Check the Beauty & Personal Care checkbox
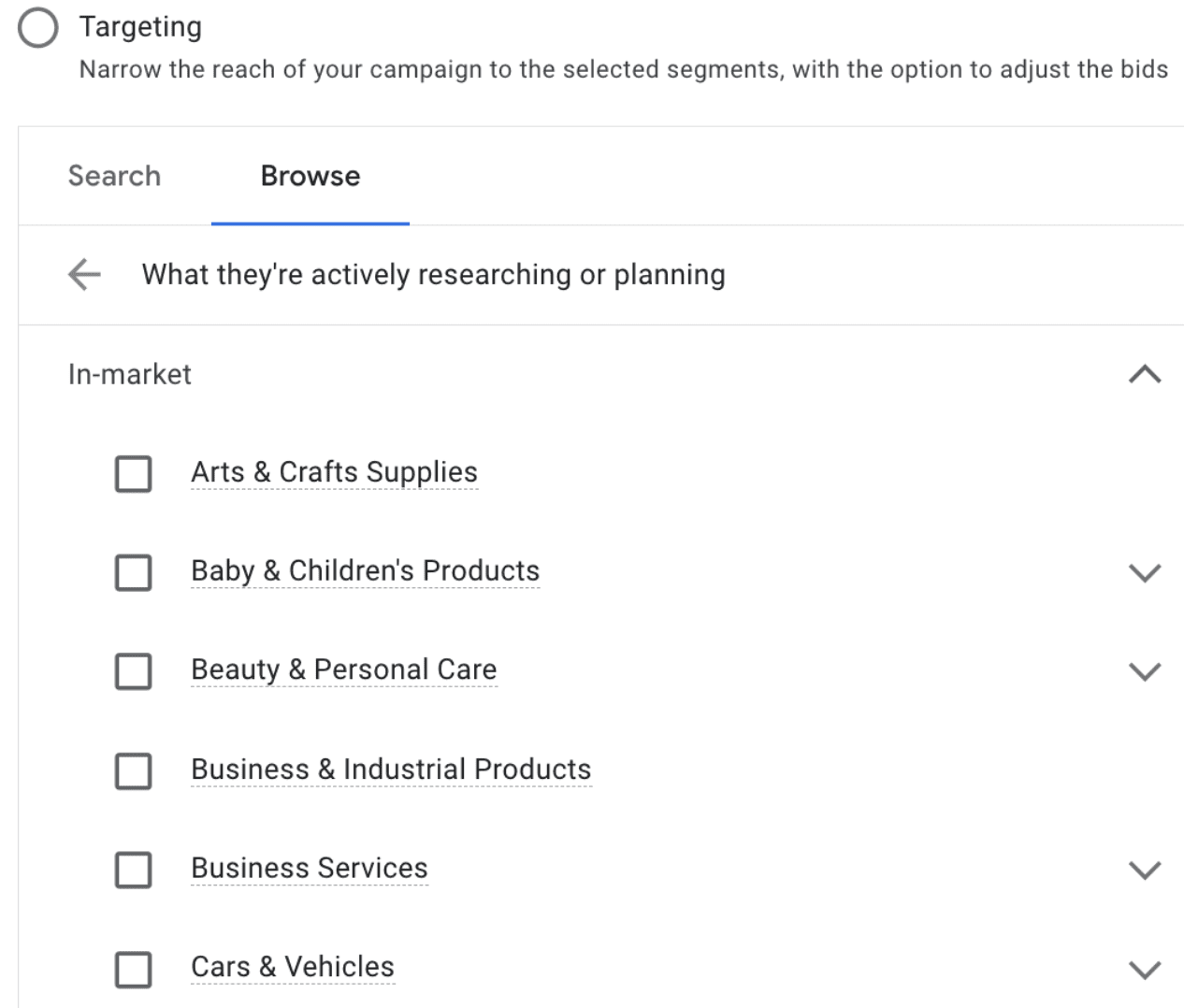 pos(133,671)
